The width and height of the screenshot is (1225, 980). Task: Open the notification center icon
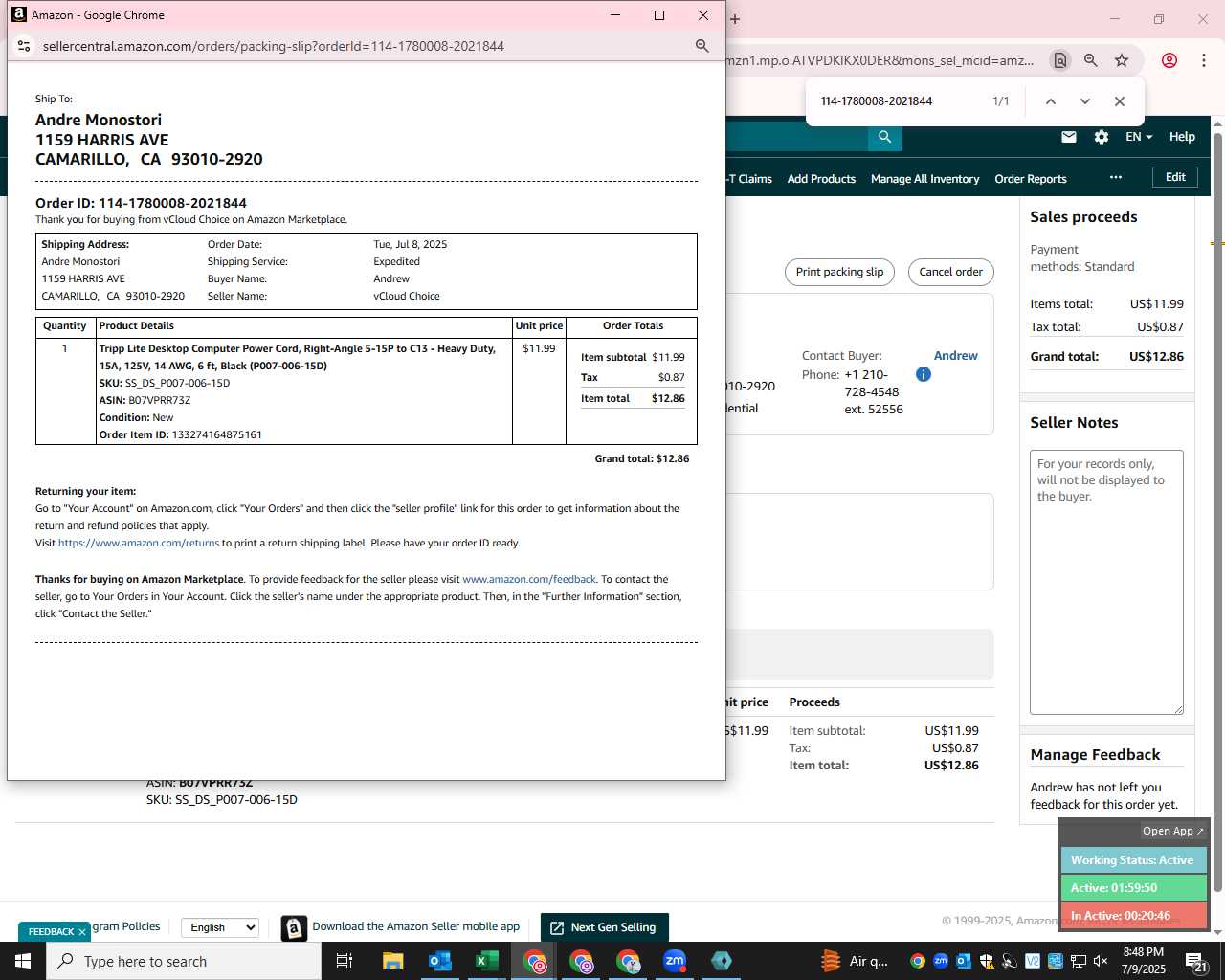[1196, 961]
